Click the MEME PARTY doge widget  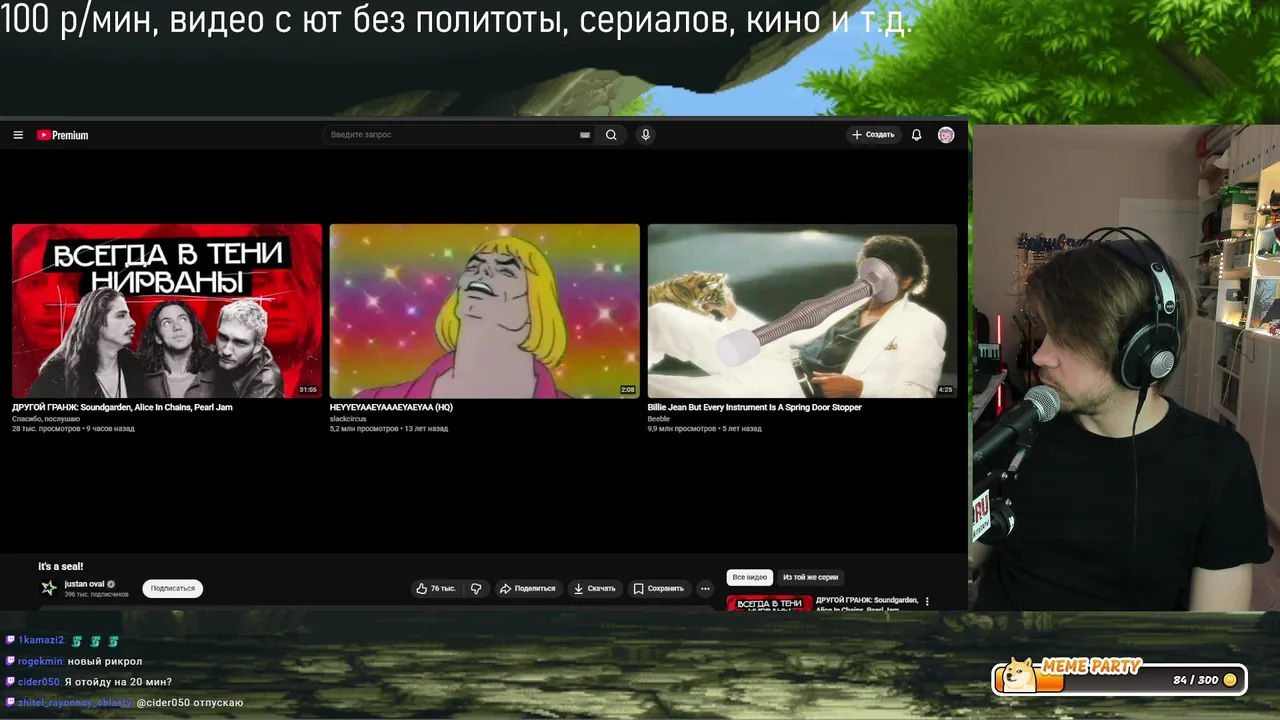pos(1120,675)
